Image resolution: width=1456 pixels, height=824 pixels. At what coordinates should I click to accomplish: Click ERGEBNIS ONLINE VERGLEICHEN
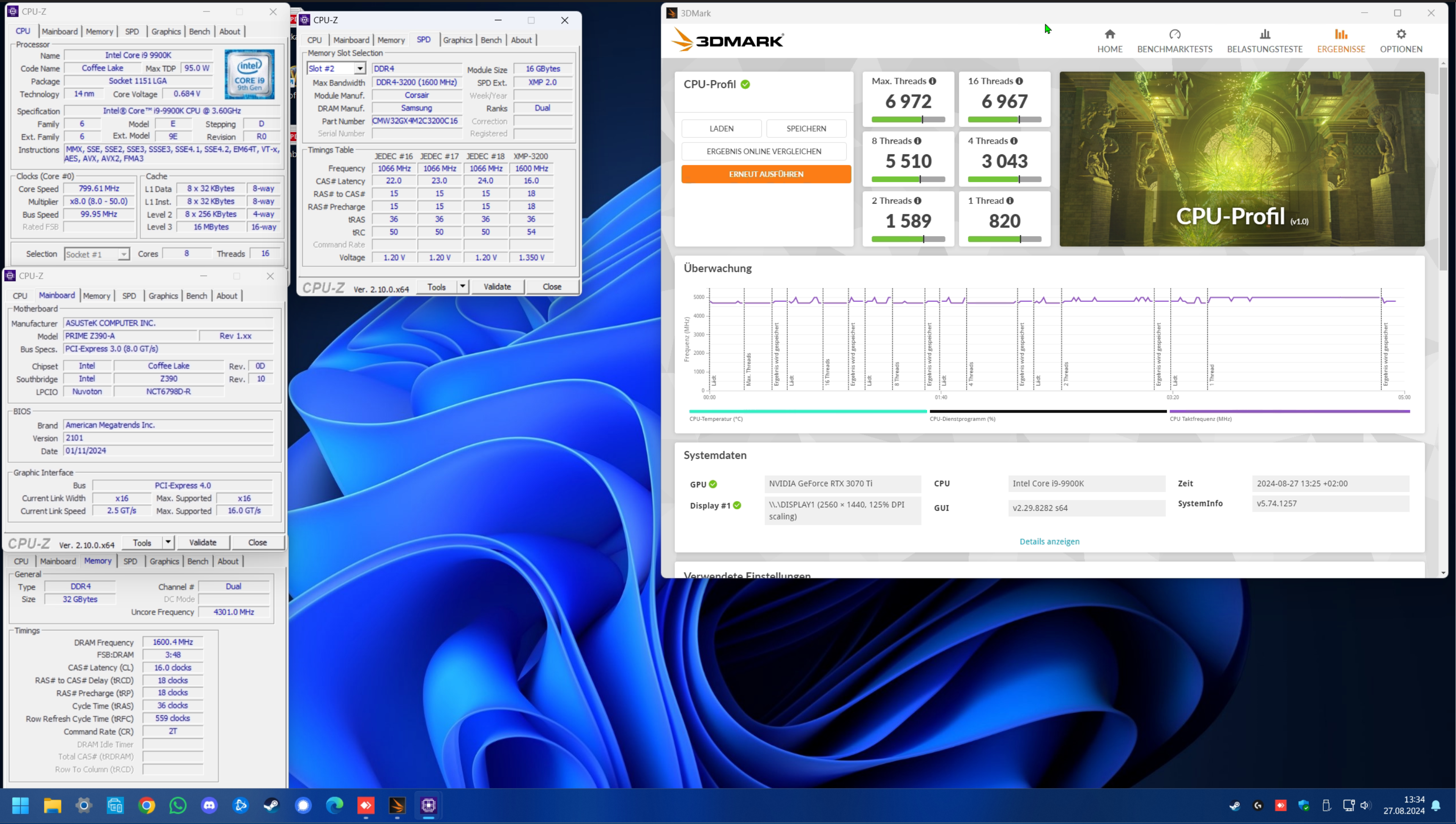764,151
